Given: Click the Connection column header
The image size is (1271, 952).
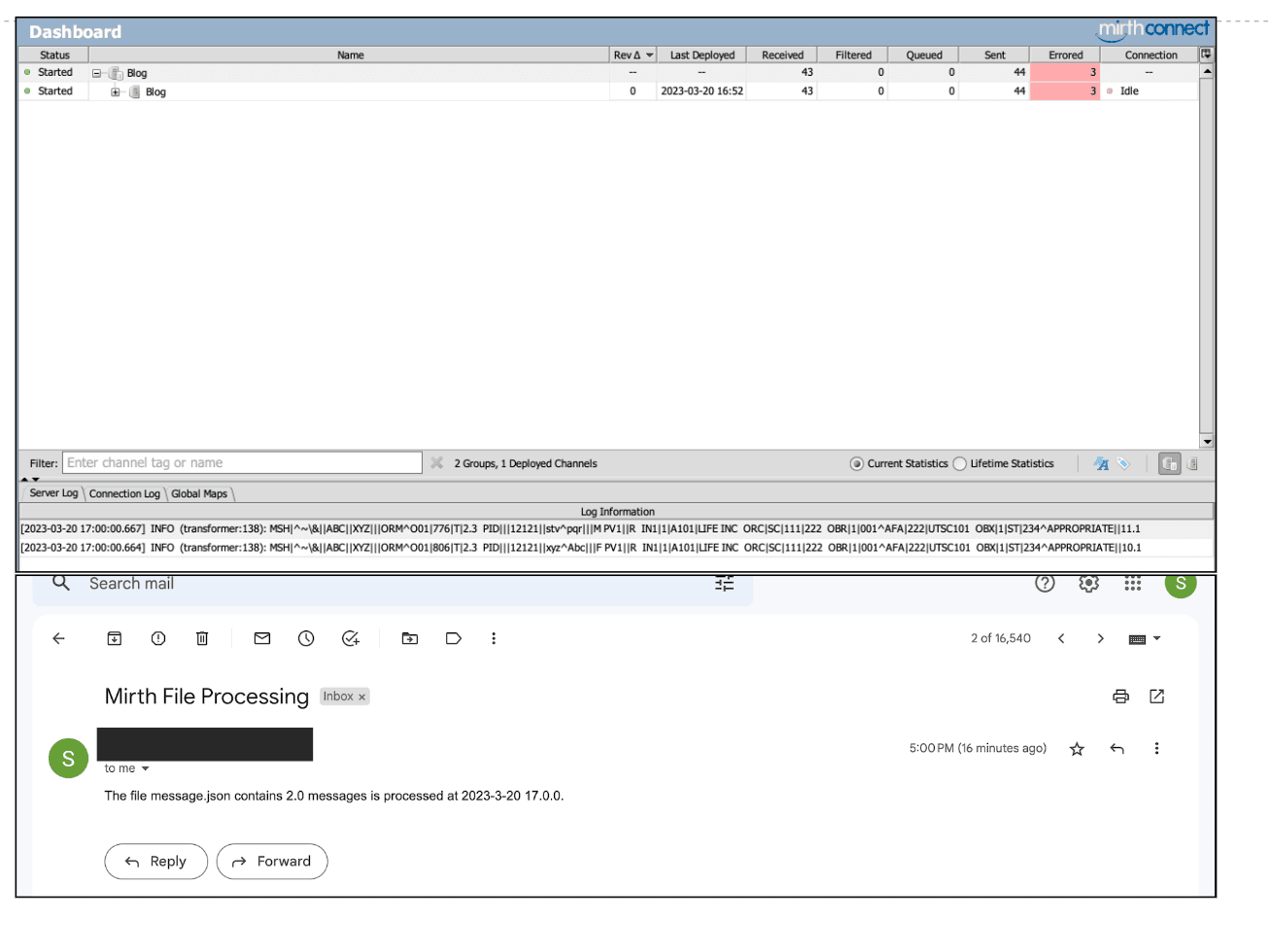Looking at the screenshot, I should (x=1151, y=55).
